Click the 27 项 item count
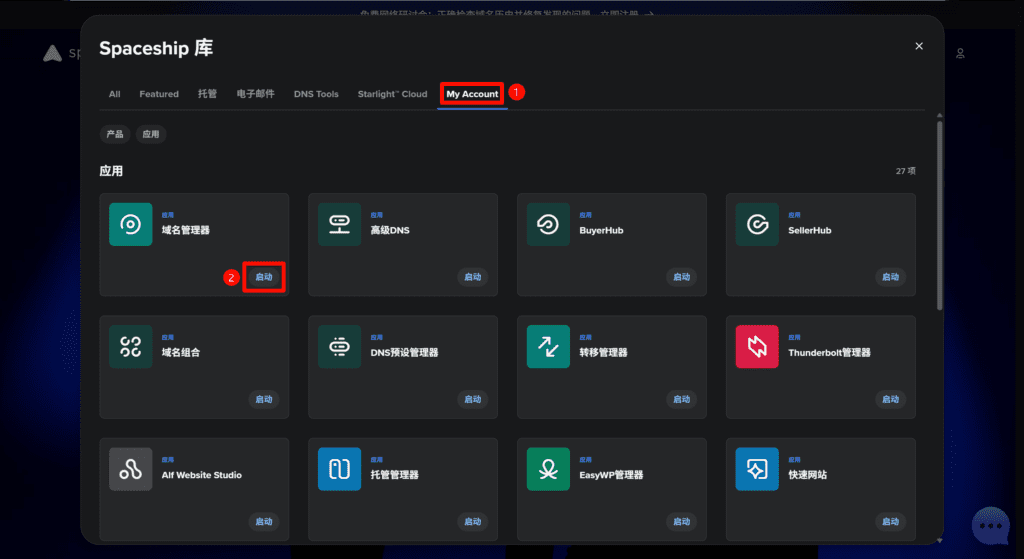Image resolution: width=1024 pixels, height=559 pixels. 905,171
